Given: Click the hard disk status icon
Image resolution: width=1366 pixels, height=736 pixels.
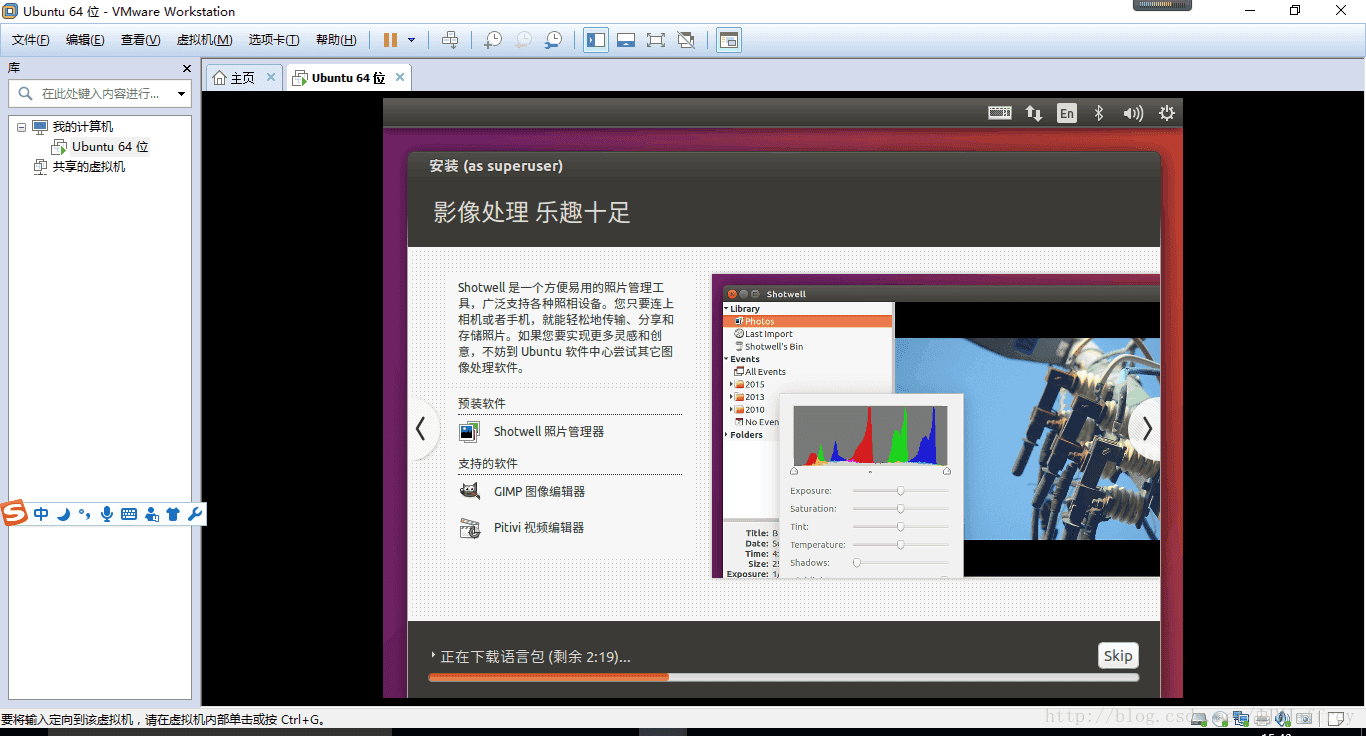Looking at the screenshot, I should (1198, 718).
